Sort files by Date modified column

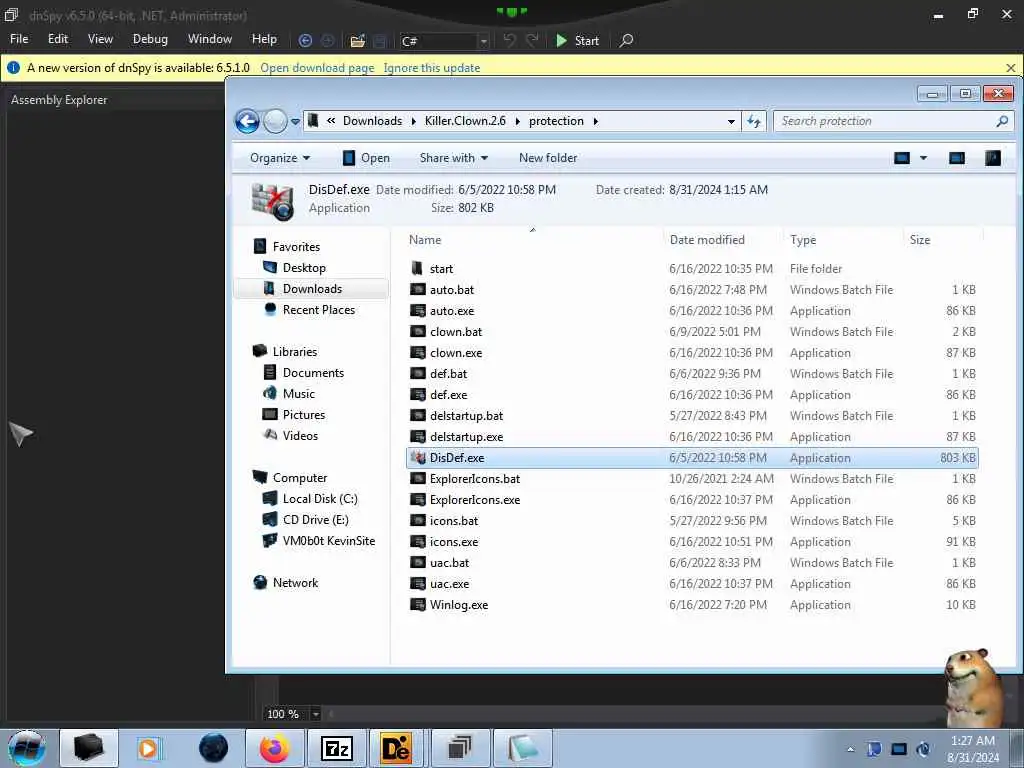pyautogui.click(x=723, y=240)
